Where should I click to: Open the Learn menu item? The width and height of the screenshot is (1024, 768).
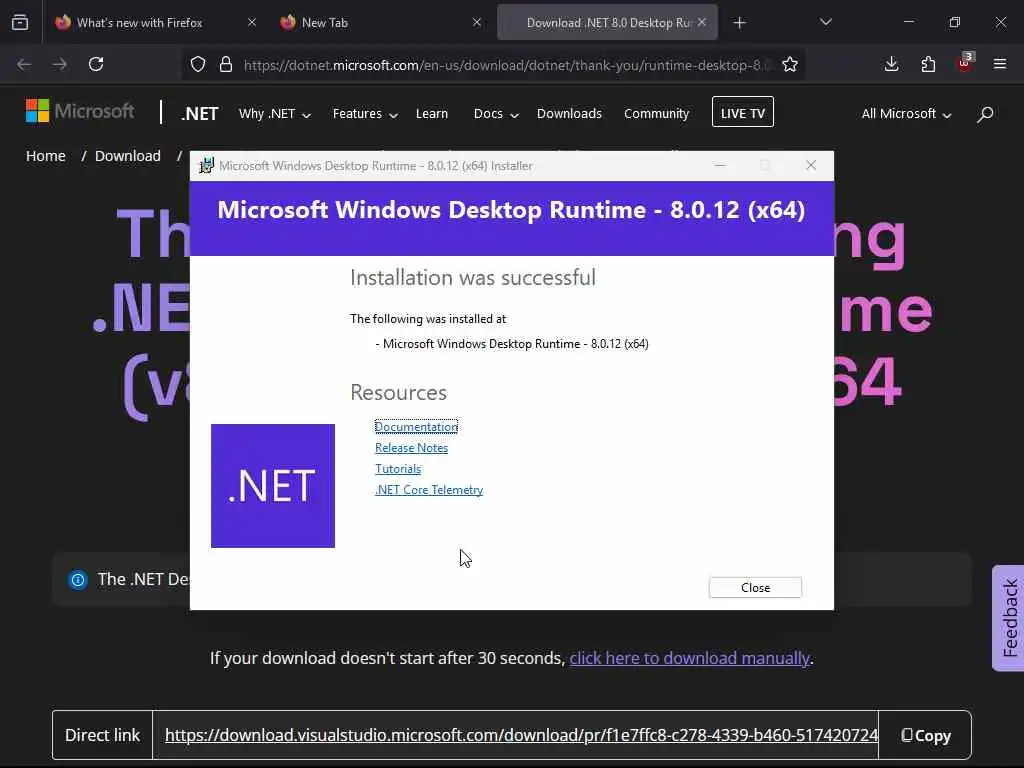click(432, 114)
